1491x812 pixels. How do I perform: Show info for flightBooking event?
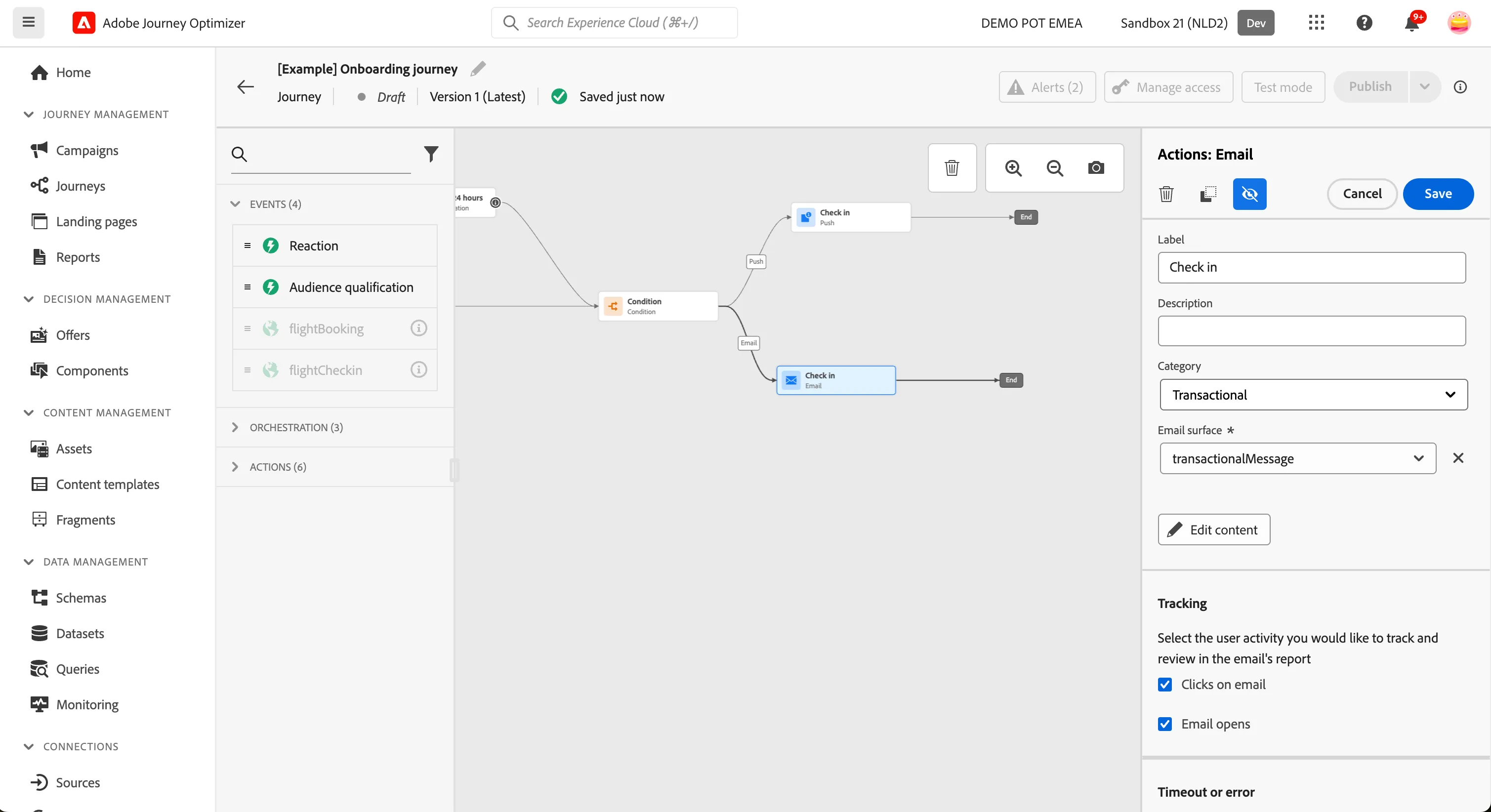418,328
